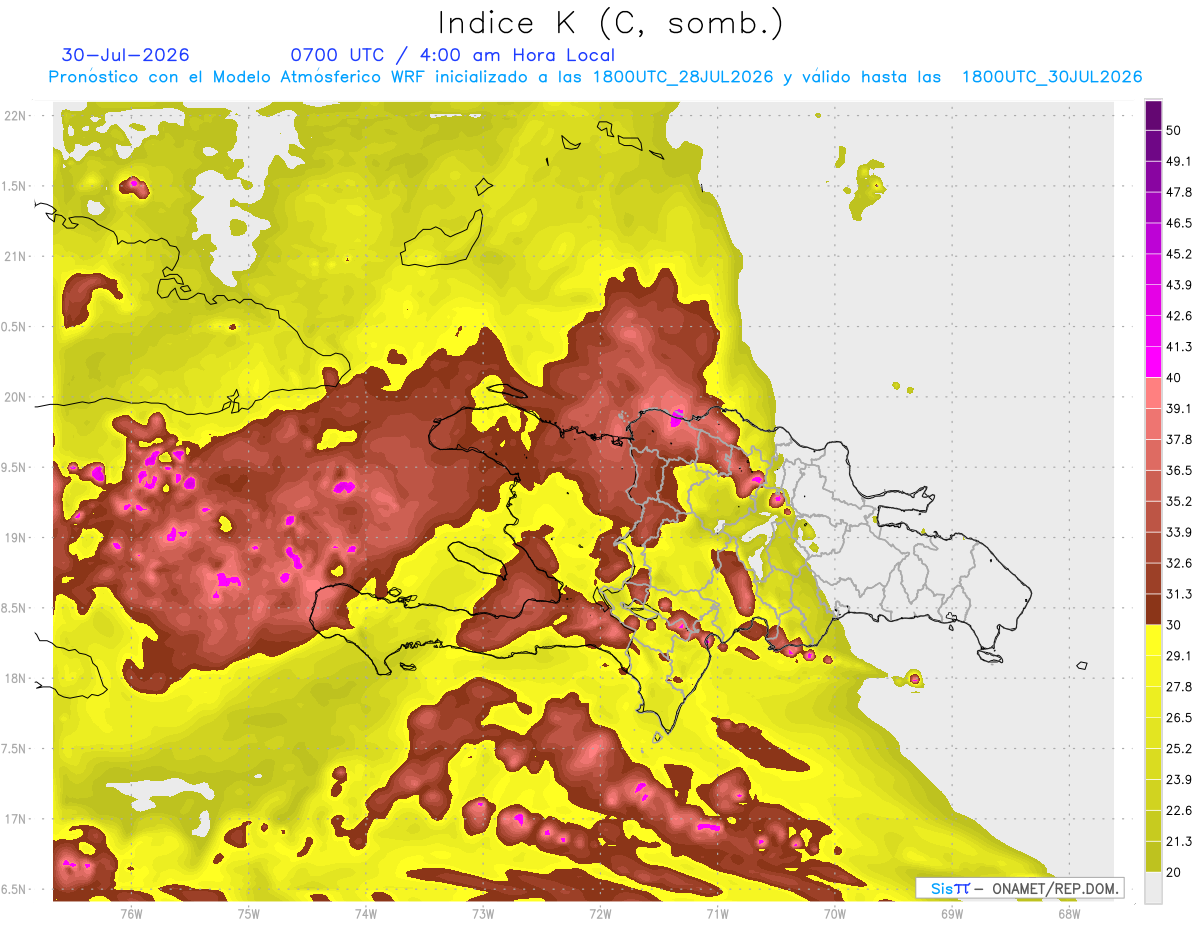Pick the gray legend swatch below 20

(x=1153, y=888)
